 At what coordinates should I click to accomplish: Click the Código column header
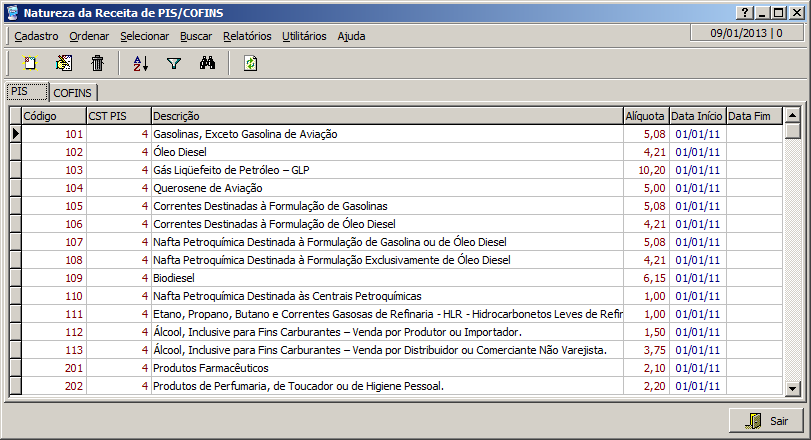52,116
